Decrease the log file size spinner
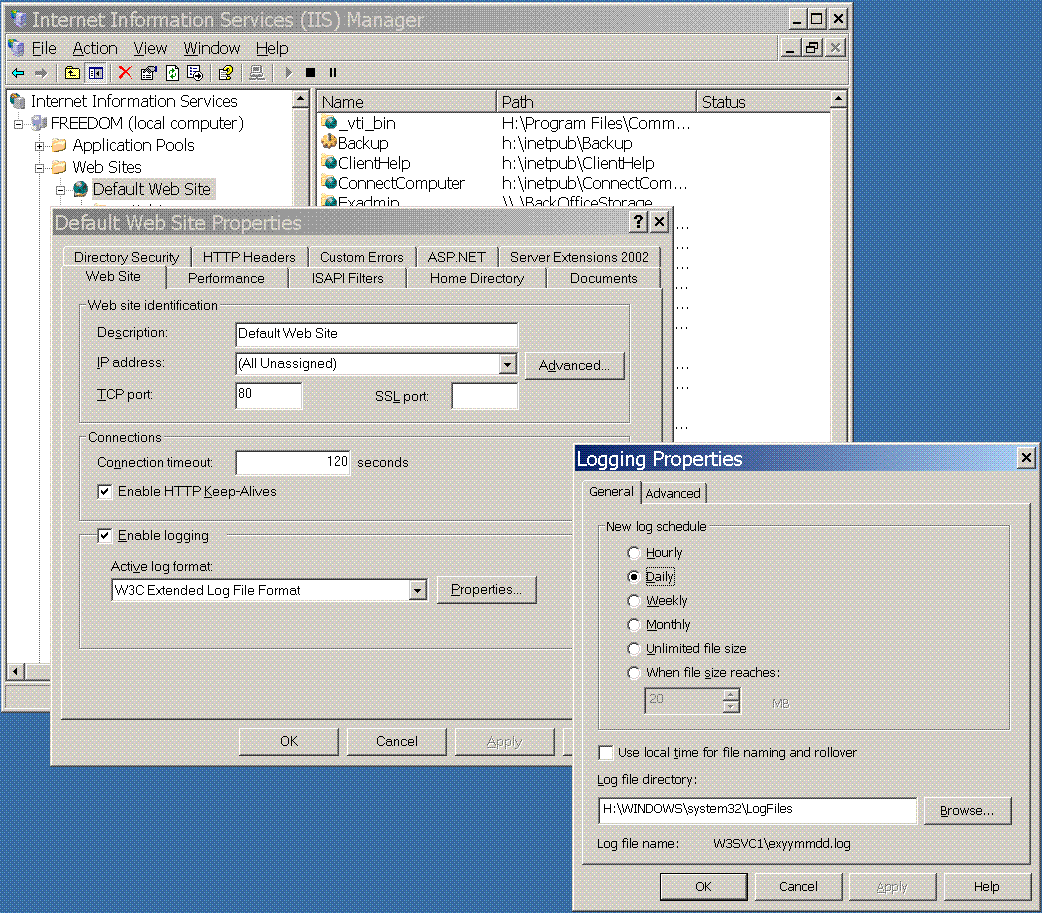 coord(731,706)
